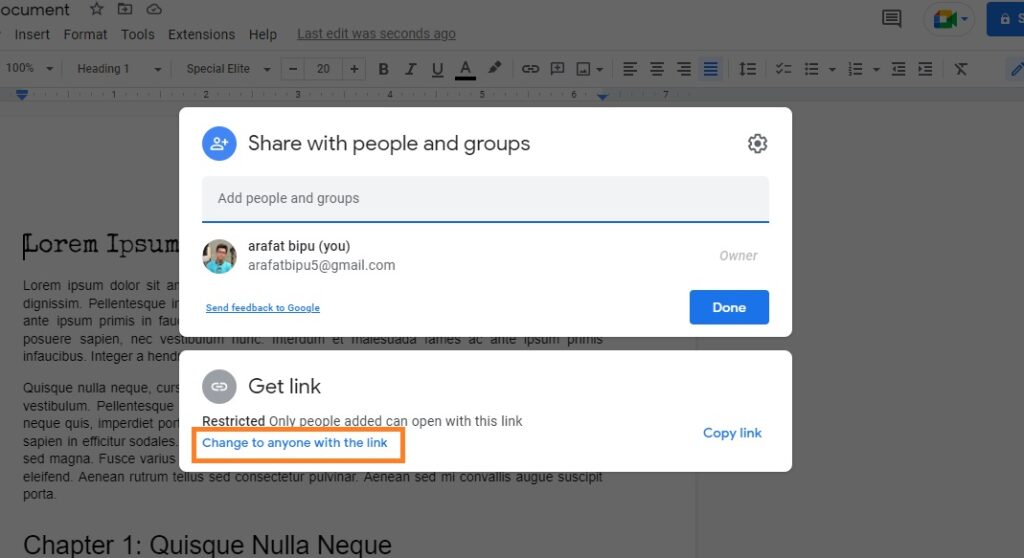Click Send feedback to Google link

click(263, 308)
